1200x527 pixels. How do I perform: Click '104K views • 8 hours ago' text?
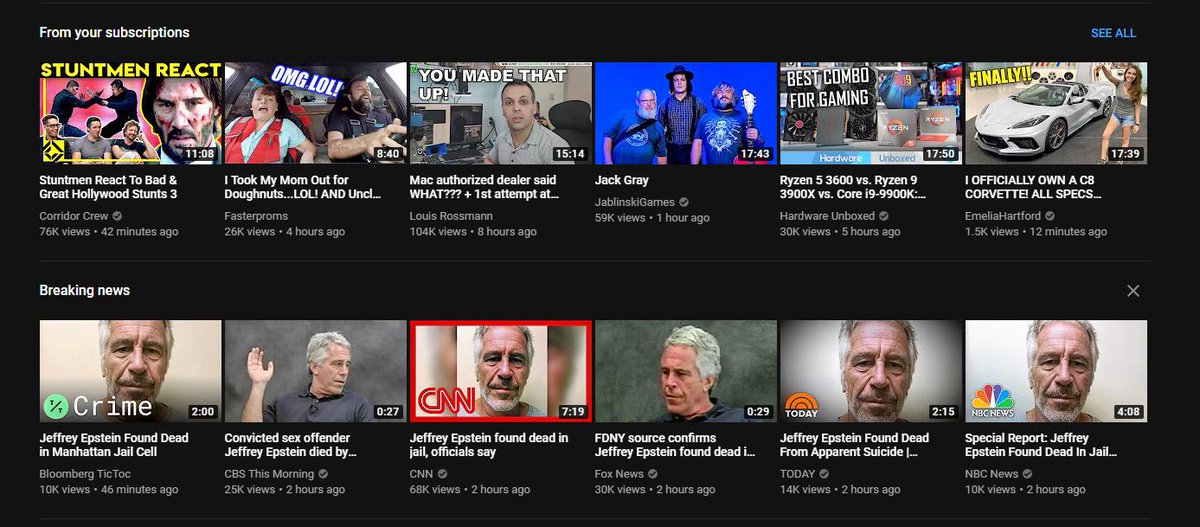(473, 232)
